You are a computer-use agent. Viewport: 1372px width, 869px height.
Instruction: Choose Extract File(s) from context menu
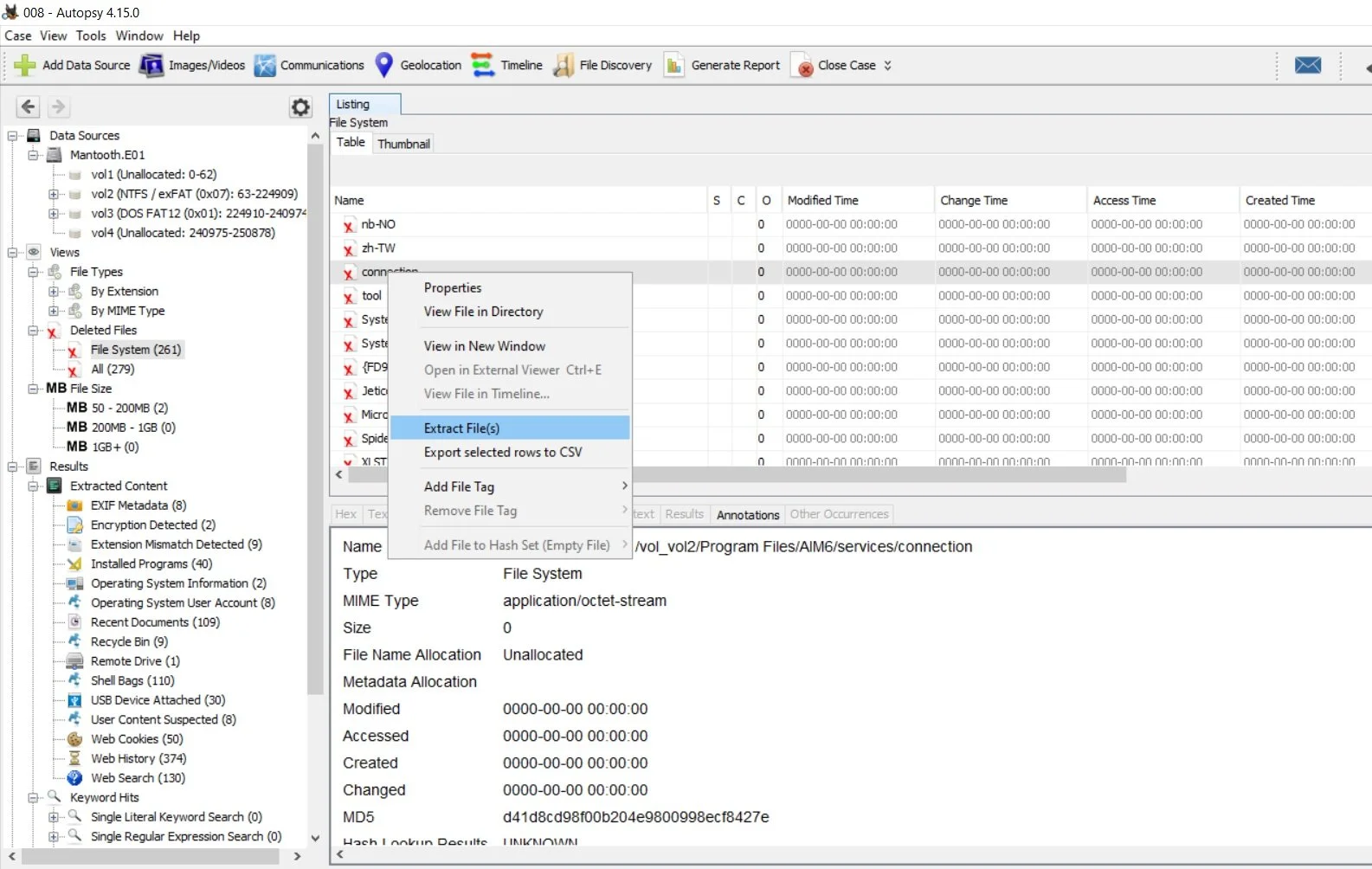pos(510,428)
